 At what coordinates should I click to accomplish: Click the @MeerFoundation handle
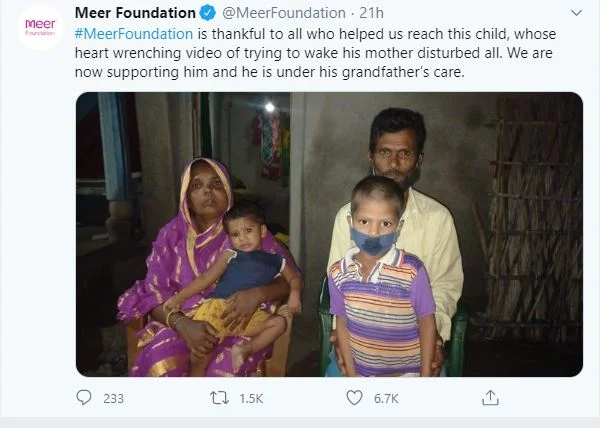point(284,13)
